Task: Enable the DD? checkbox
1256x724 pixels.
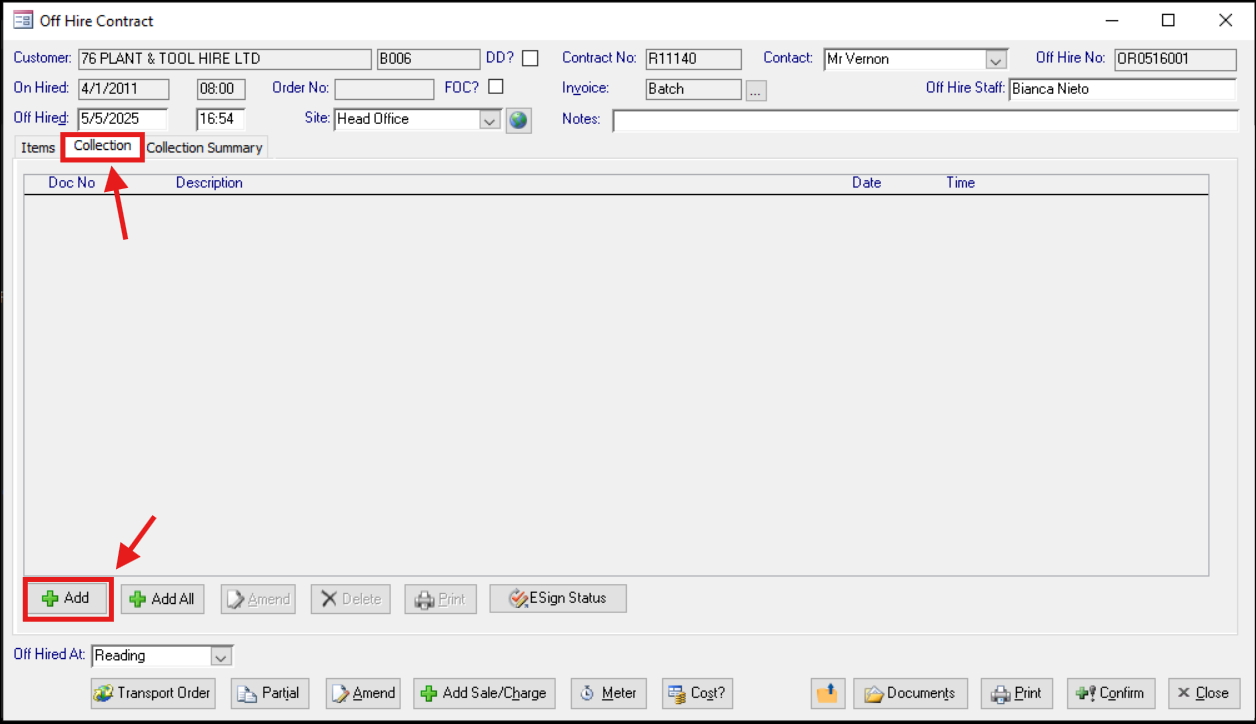Action: point(529,57)
